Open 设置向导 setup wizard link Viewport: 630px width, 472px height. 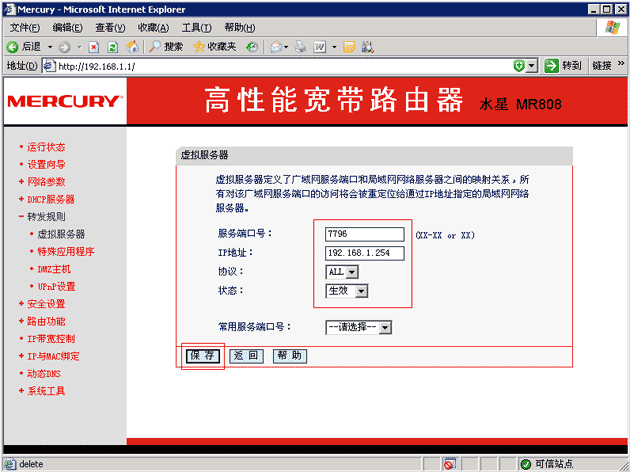(x=46, y=165)
